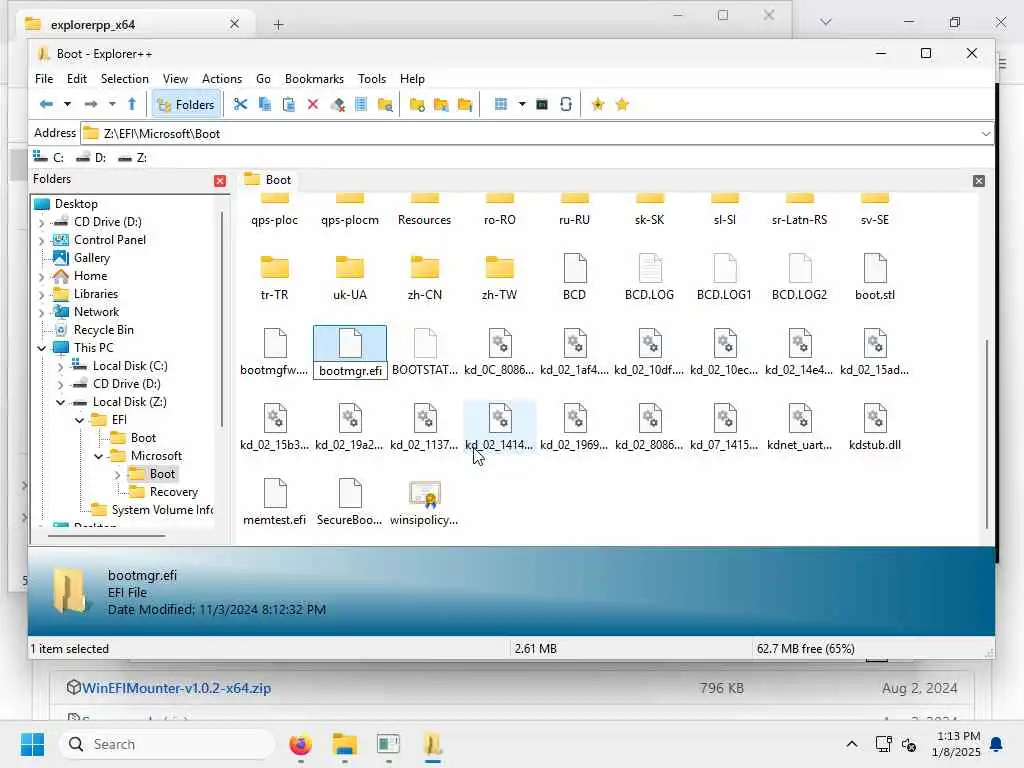This screenshot has height=768, width=1024.
Task: Open the Tools menu
Action: click(x=372, y=78)
